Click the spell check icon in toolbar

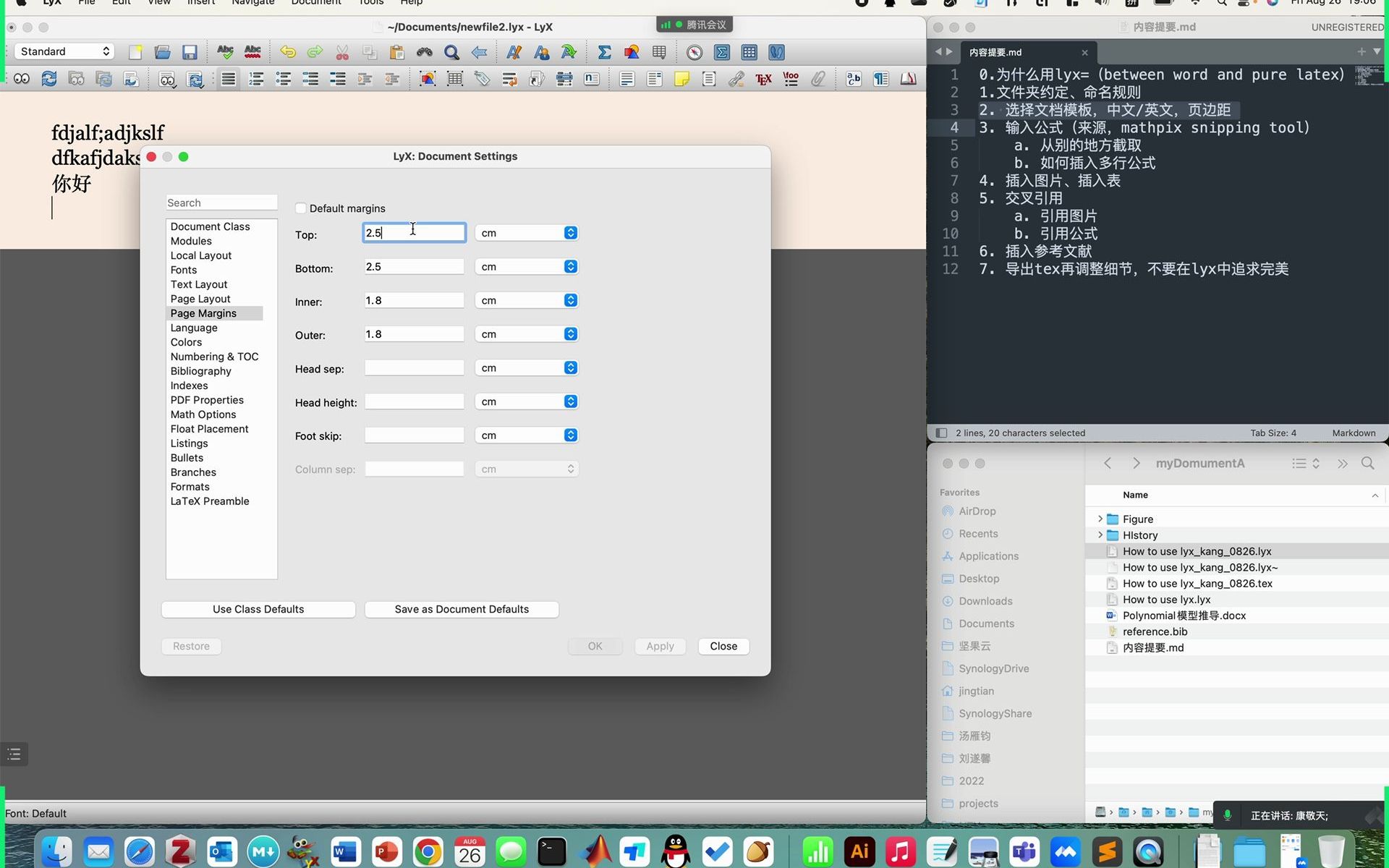[225, 51]
